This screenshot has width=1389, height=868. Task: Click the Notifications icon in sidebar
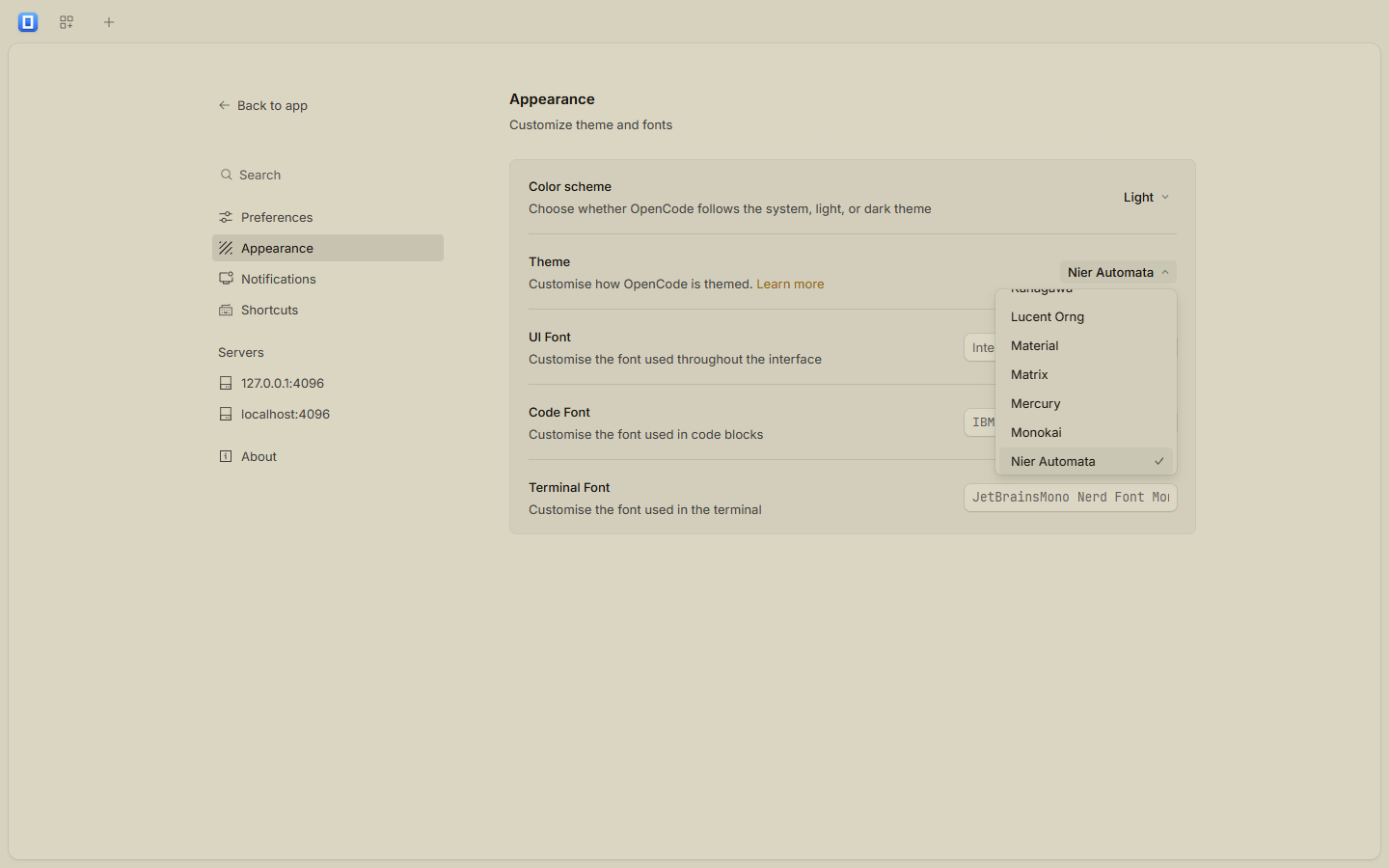point(226,279)
